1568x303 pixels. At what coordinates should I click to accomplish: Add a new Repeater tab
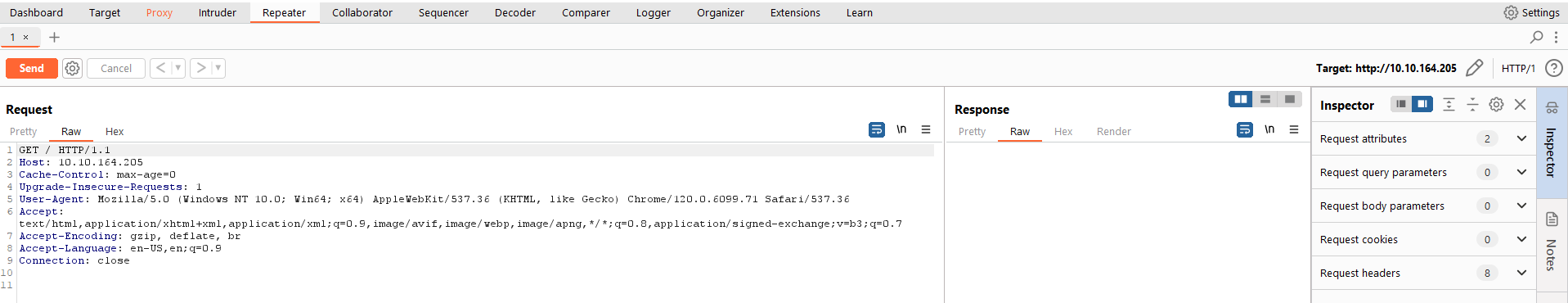(55, 37)
